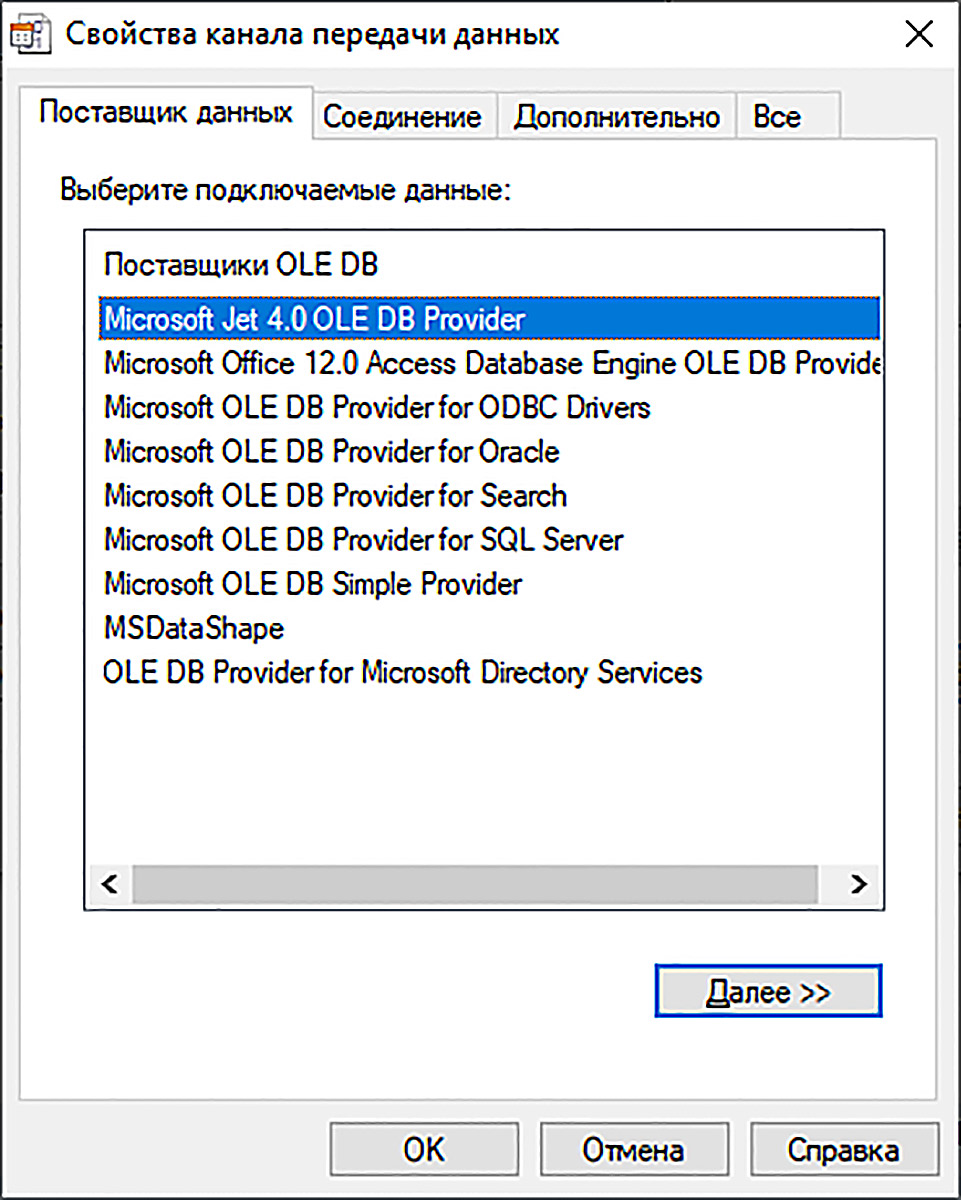Select the Поставщик данных tab
Screen dimensions: 961x1200
pyautogui.click(x=166, y=112)
